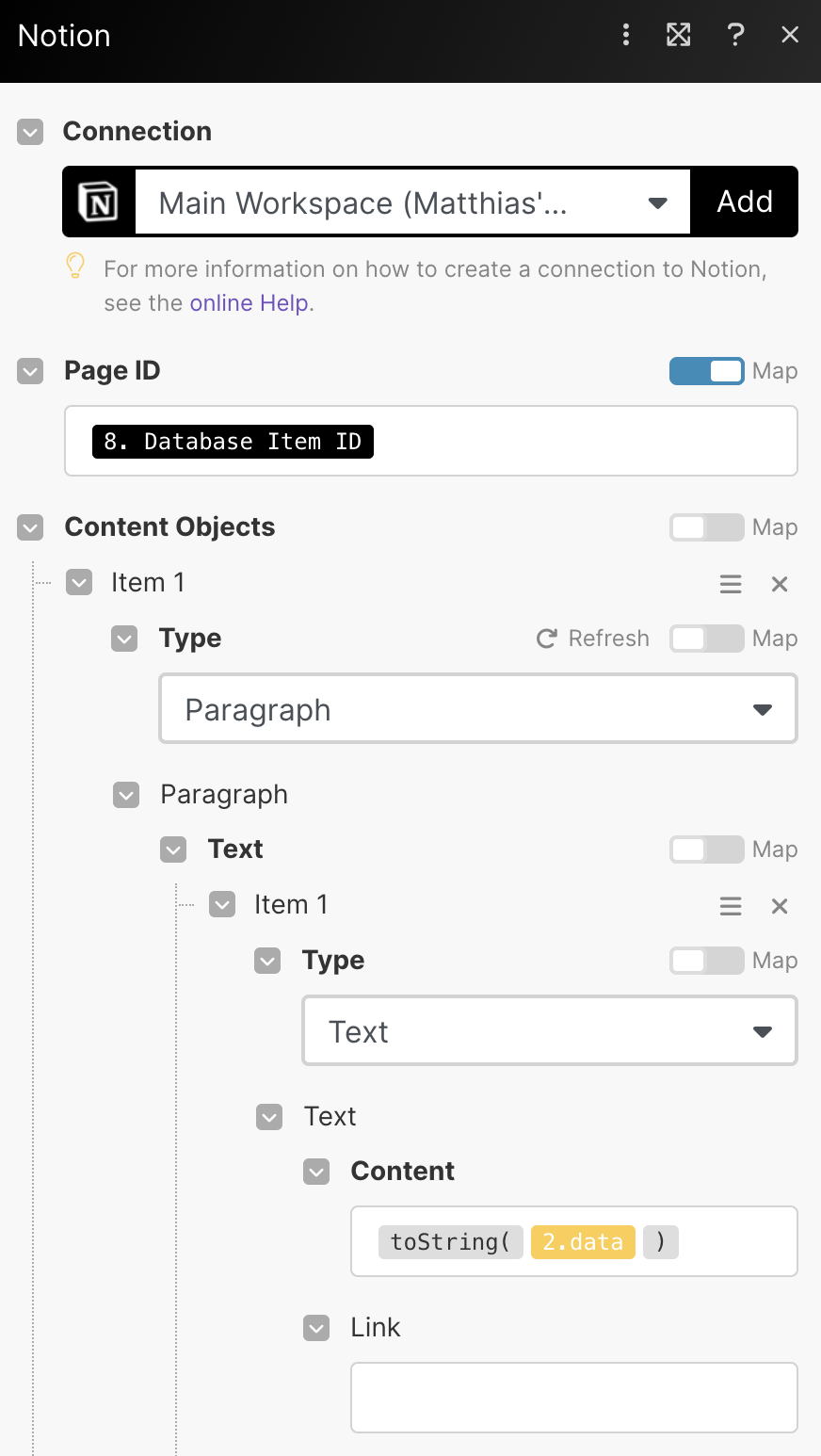This screenshot has height=1456, width=821.
Task: Open the three-dot options menu in header
Action: point(626,36)
